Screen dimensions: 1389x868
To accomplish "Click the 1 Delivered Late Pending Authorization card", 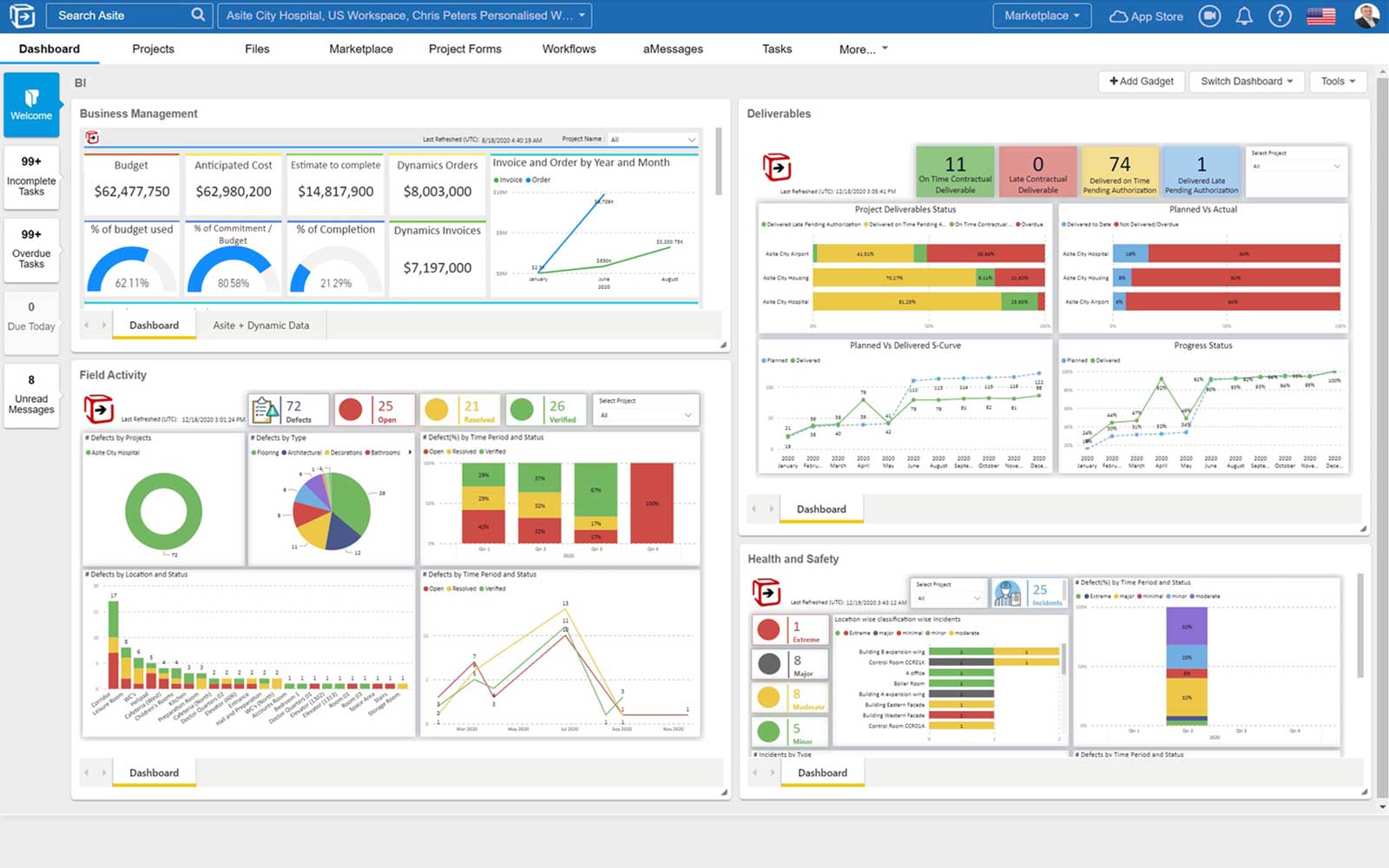I will pyautogui.click(x=1201, y=171).
